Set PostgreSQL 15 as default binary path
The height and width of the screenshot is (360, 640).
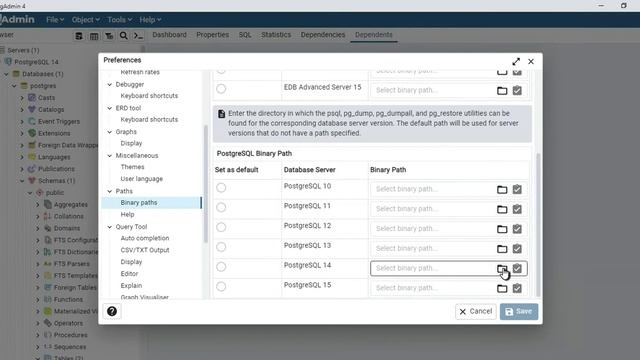pos(221,287)
